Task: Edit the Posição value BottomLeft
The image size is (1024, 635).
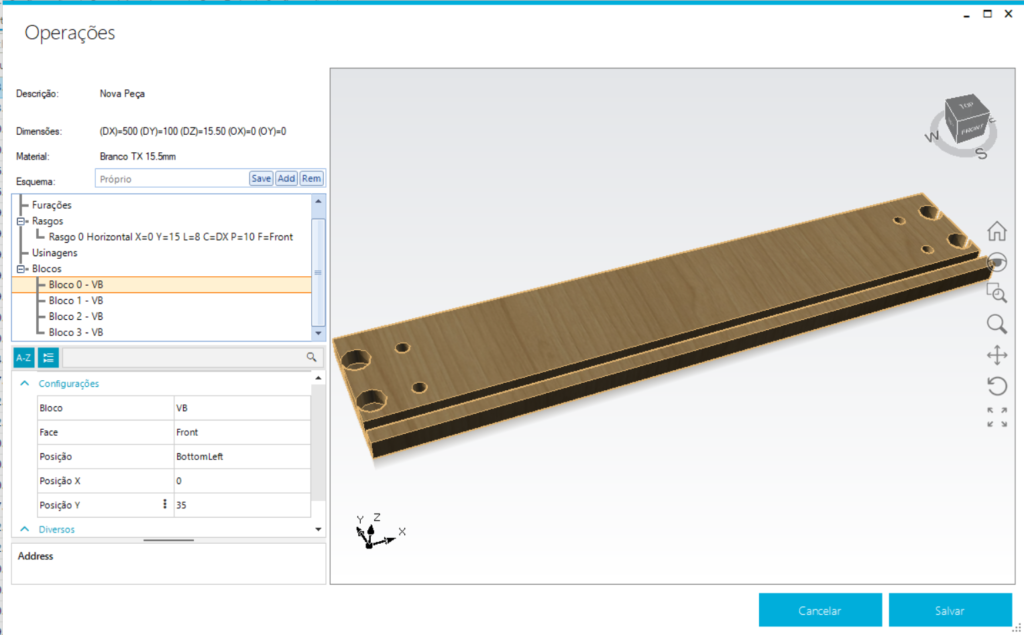Action: click(x=242, y=456)
